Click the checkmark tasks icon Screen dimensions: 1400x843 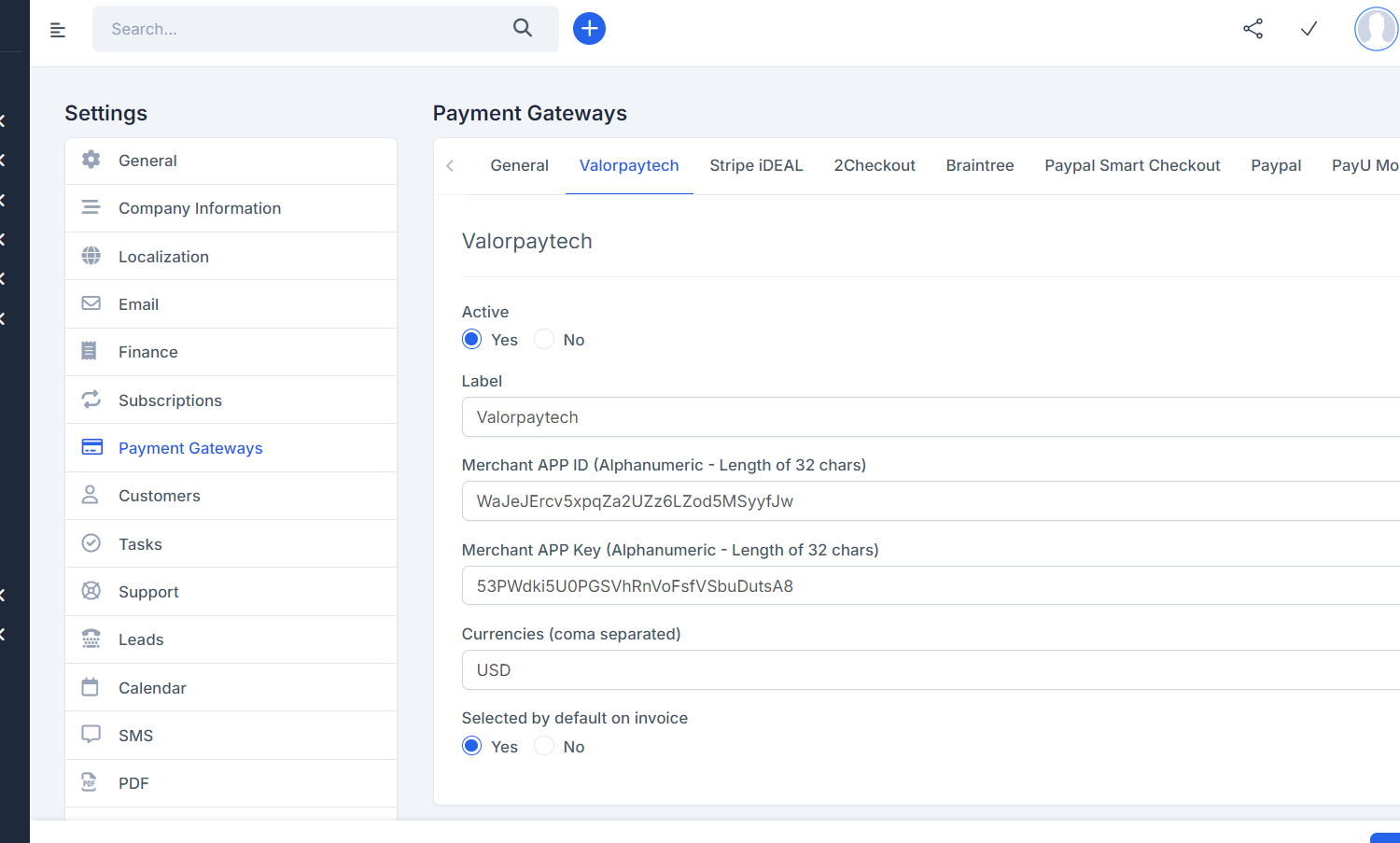[x=1309, y=29]
